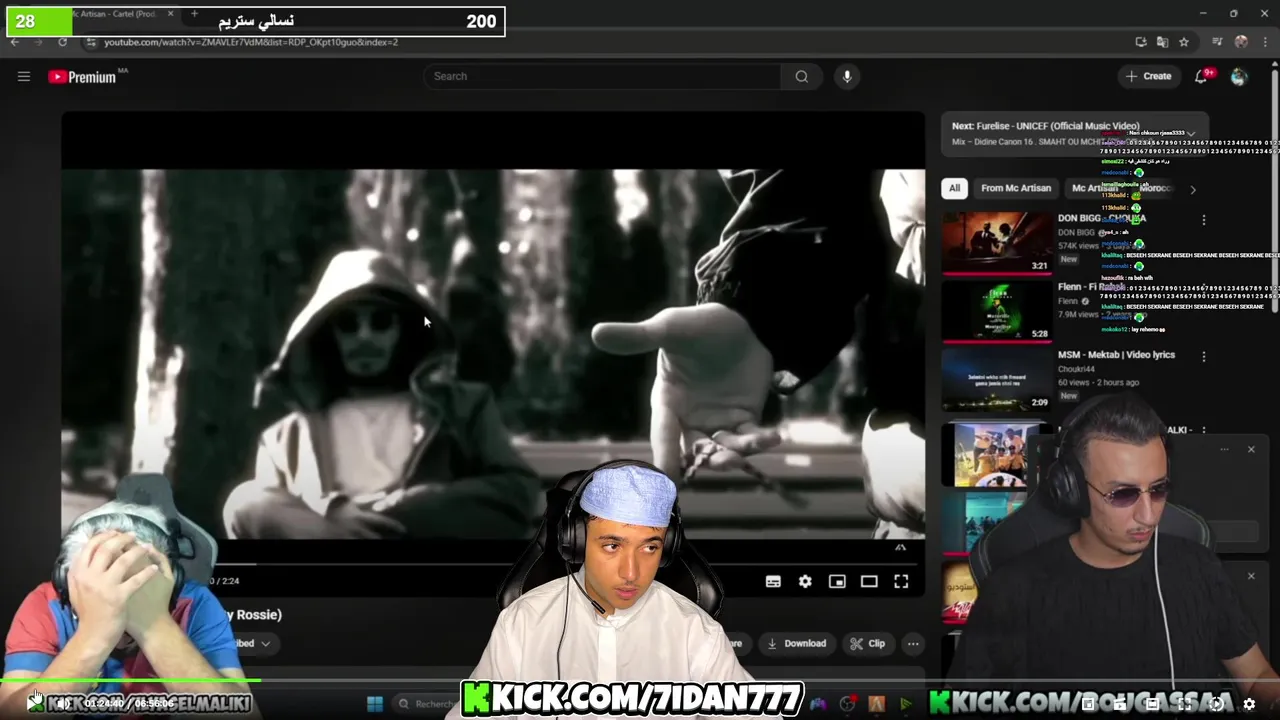Open the Flenn - Fi Rabek title
Image resolution: width=1280 pixels, height=720 pixels.
[1092, 286]
